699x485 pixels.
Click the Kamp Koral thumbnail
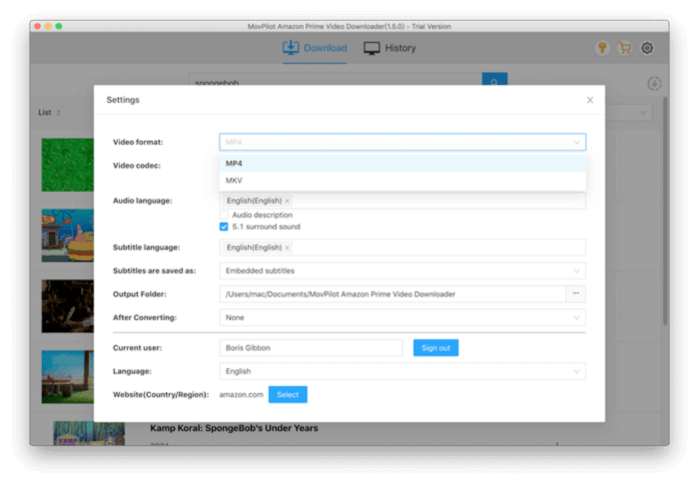(89, 433)
